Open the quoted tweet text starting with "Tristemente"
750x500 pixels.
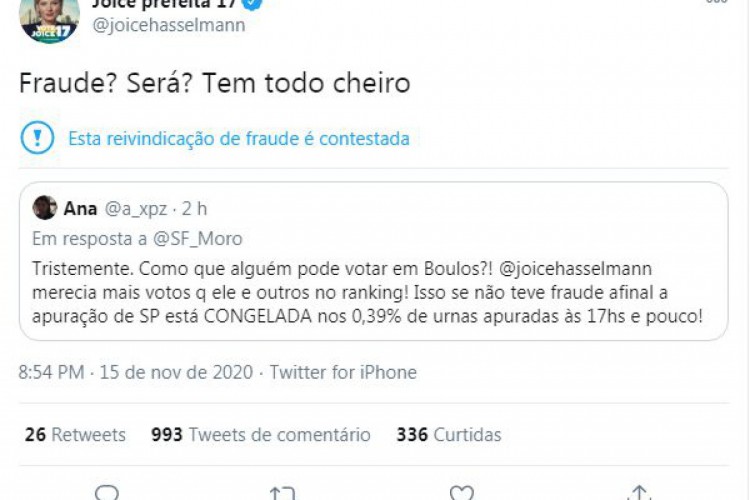[367, 292]
